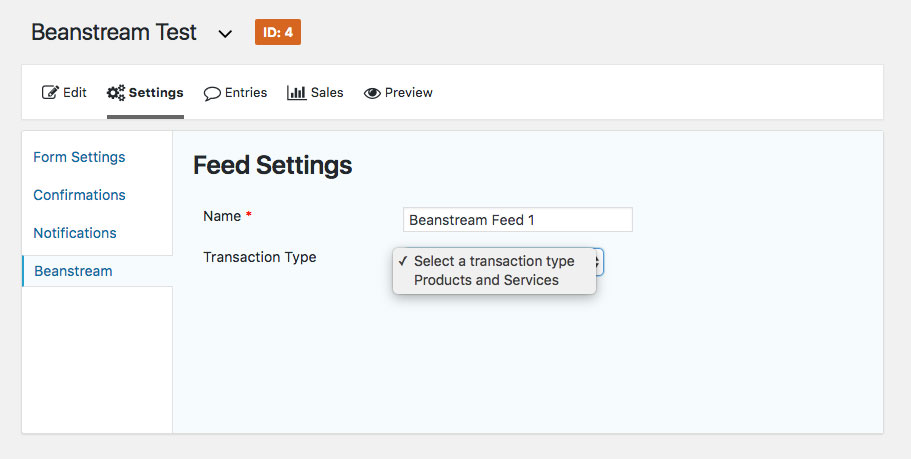Click the Name field label
The width and height of the screenshot is (911, 459).
tap(222, 216)
